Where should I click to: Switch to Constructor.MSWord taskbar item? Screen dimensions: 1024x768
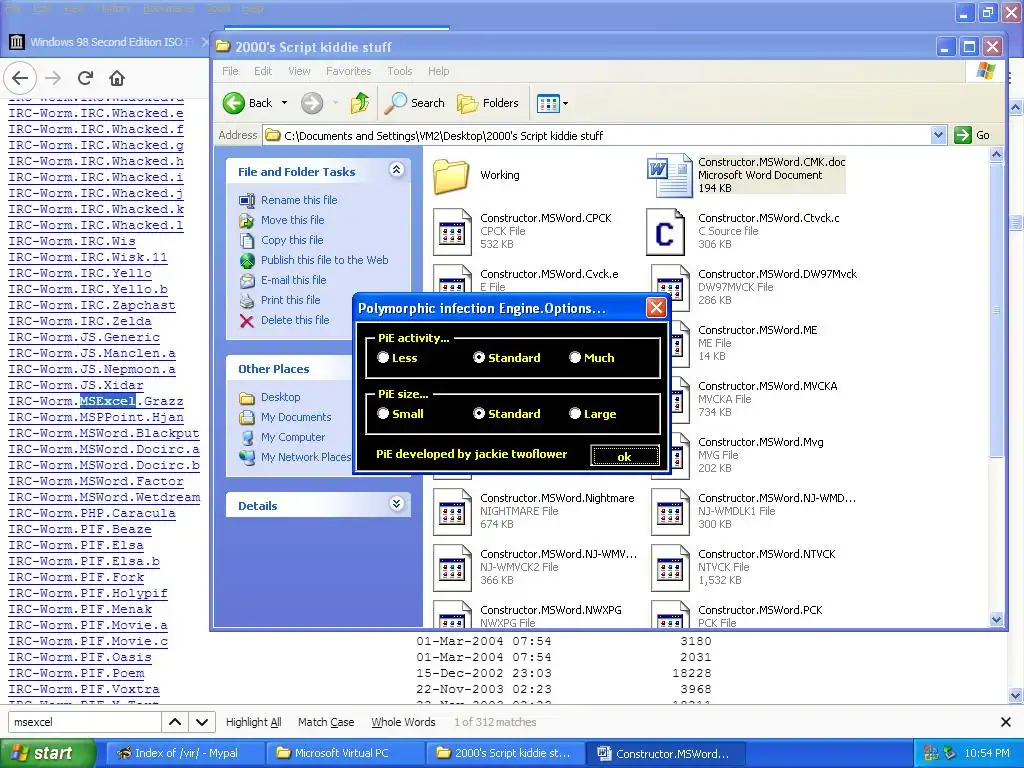pos(664,753)
